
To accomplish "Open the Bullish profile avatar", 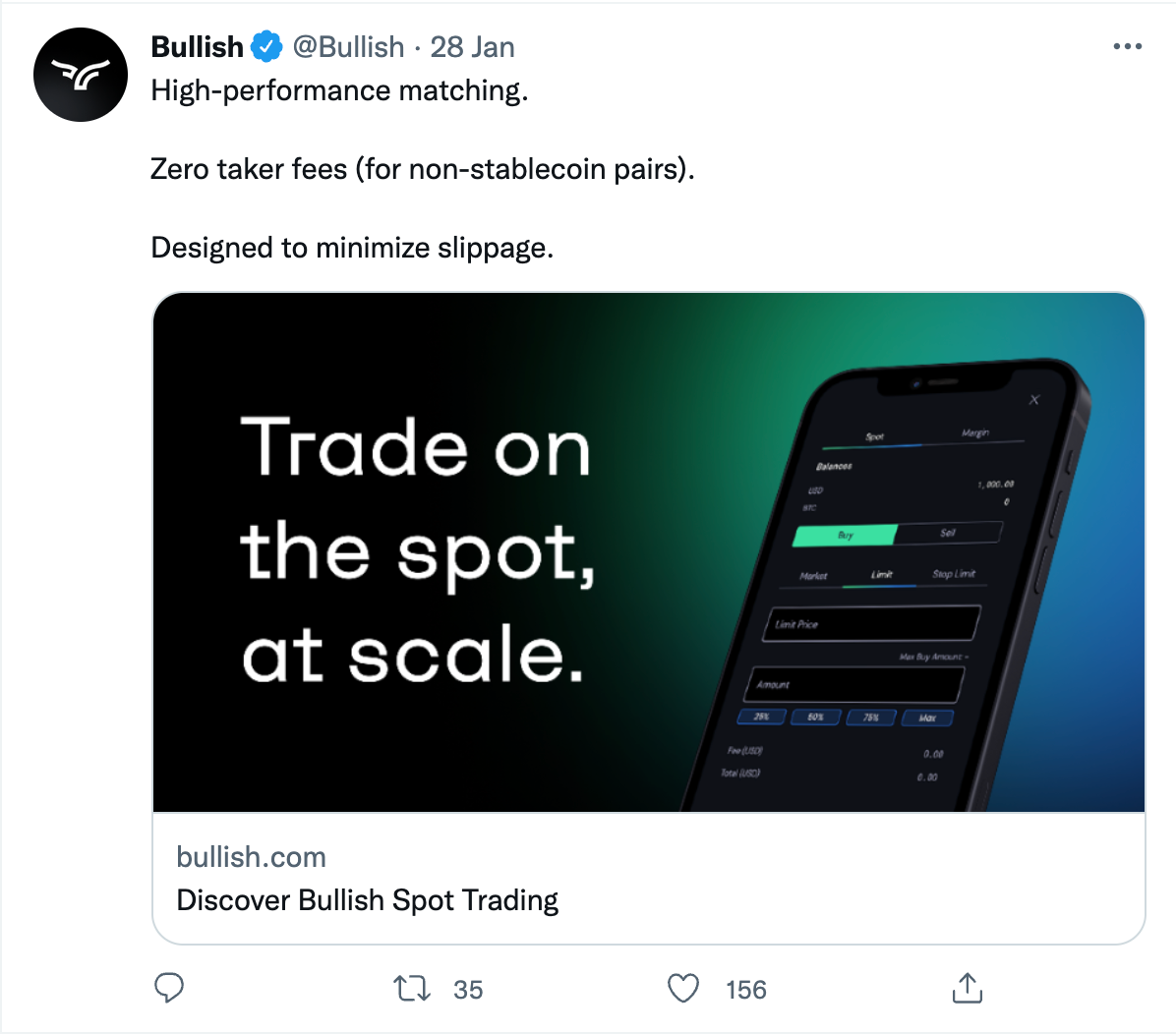I will [x=81, y=75].
